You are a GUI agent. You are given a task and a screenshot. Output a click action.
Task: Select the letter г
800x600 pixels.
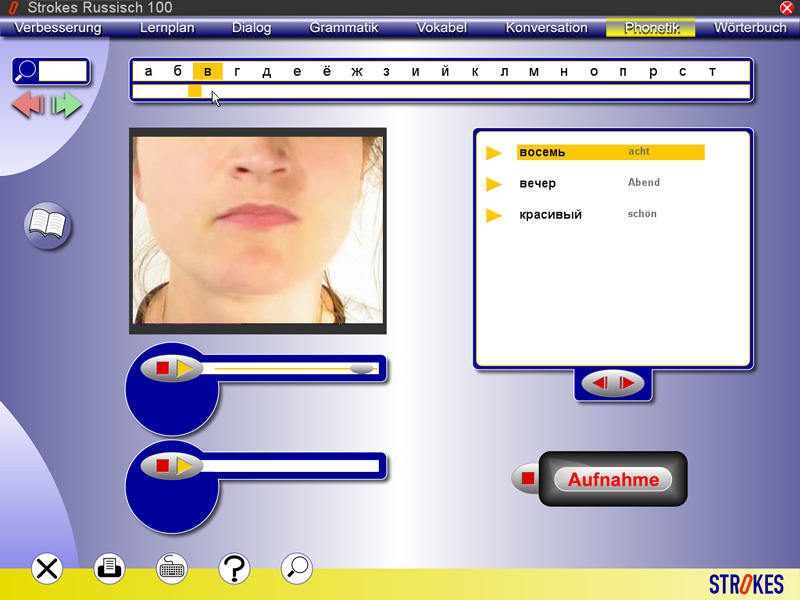[x=237, y=71]
